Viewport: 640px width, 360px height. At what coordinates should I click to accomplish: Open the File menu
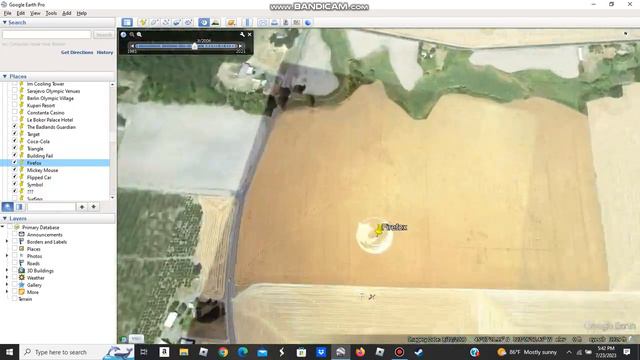8,13
